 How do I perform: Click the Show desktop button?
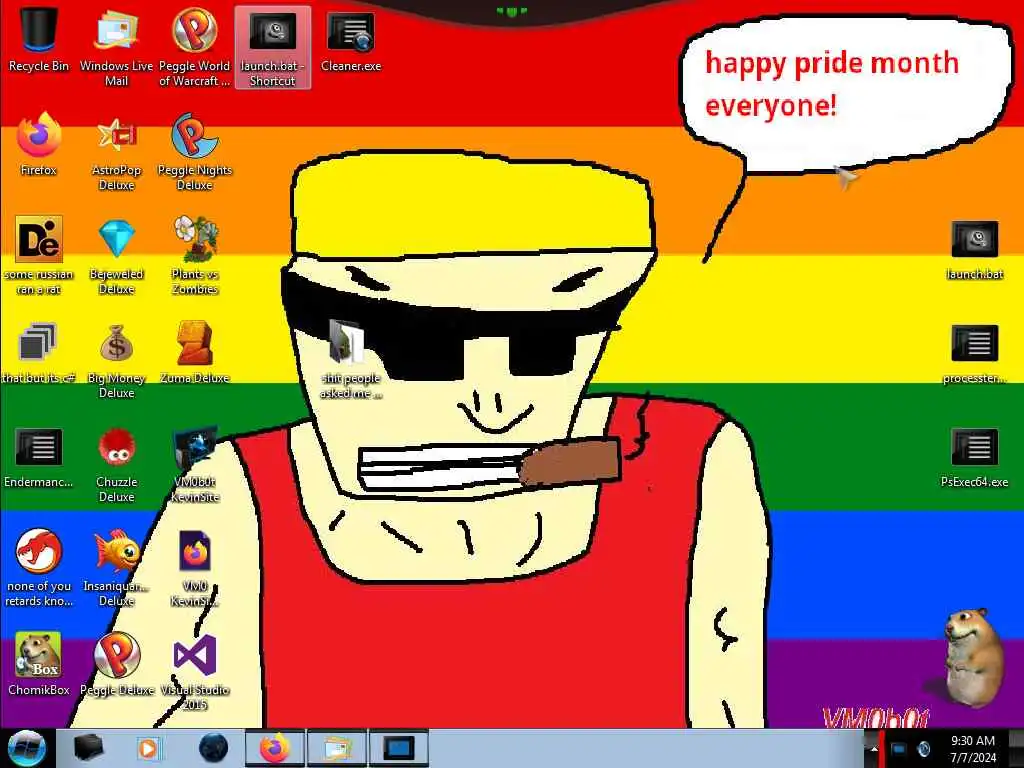[1016, 749]
